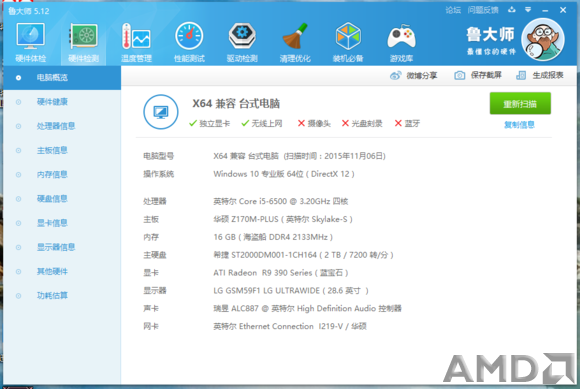Click 保存截屏 save screenshot text
Viewport: 580px width, 389px height.
pos(486,75)
